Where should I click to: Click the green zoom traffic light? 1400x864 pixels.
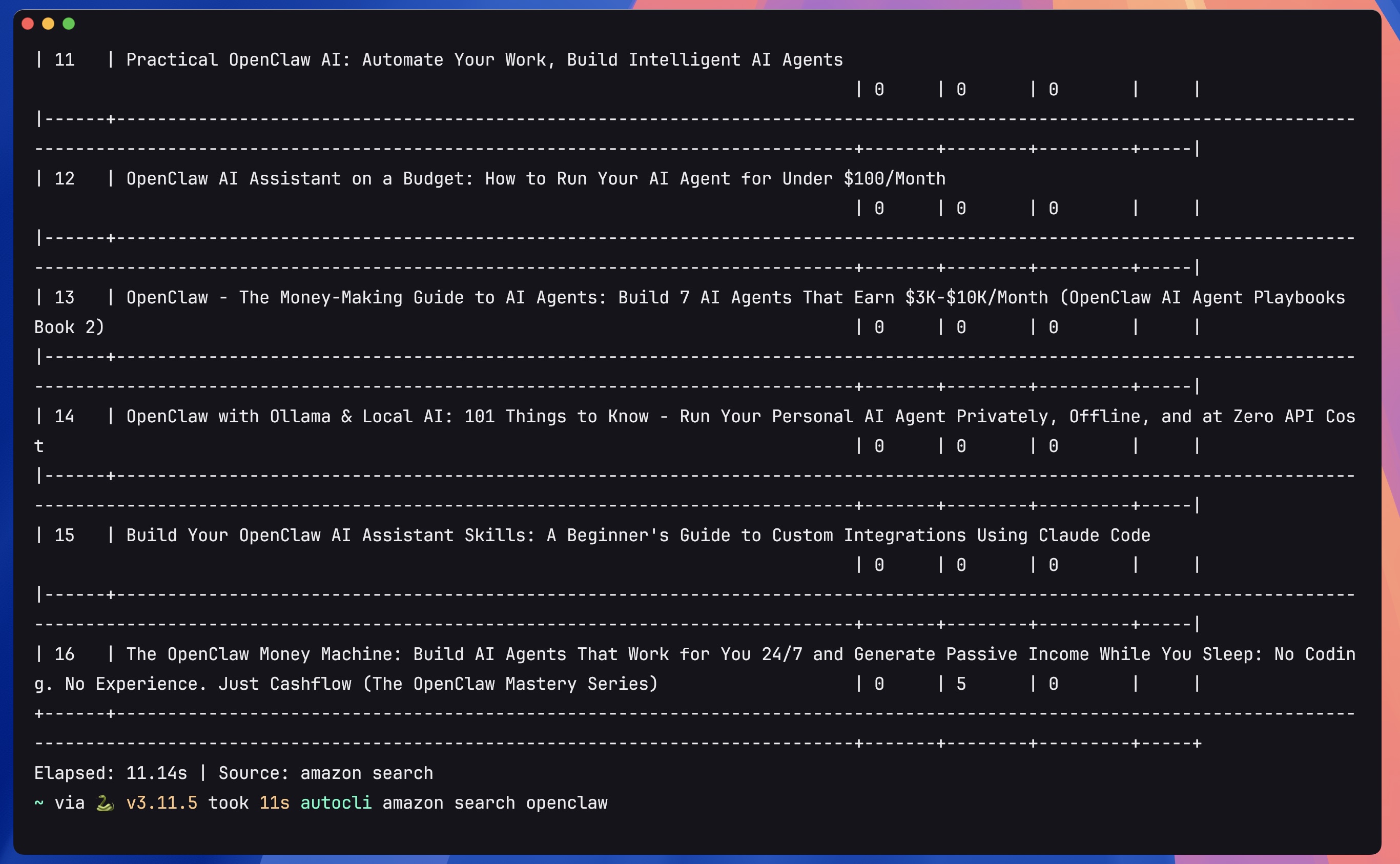[69, 24]
